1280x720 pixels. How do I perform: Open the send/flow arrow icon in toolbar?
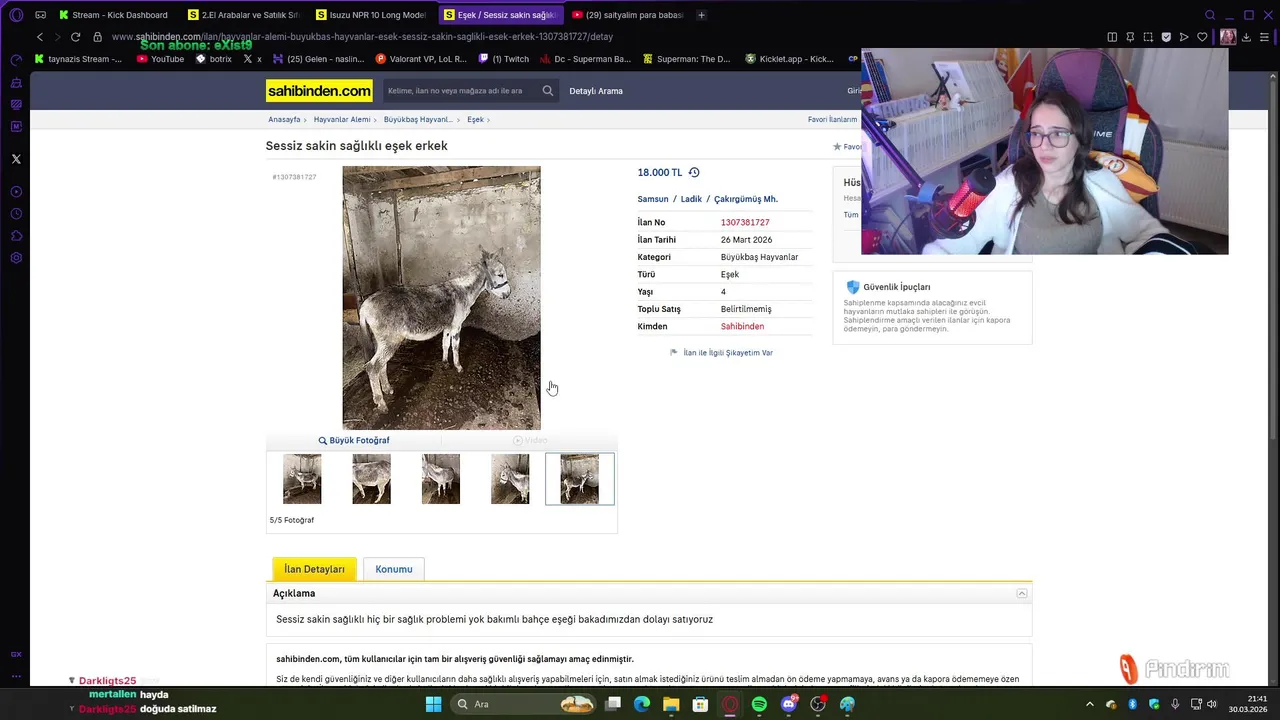pyautogui.click(x=1184, y=37)
